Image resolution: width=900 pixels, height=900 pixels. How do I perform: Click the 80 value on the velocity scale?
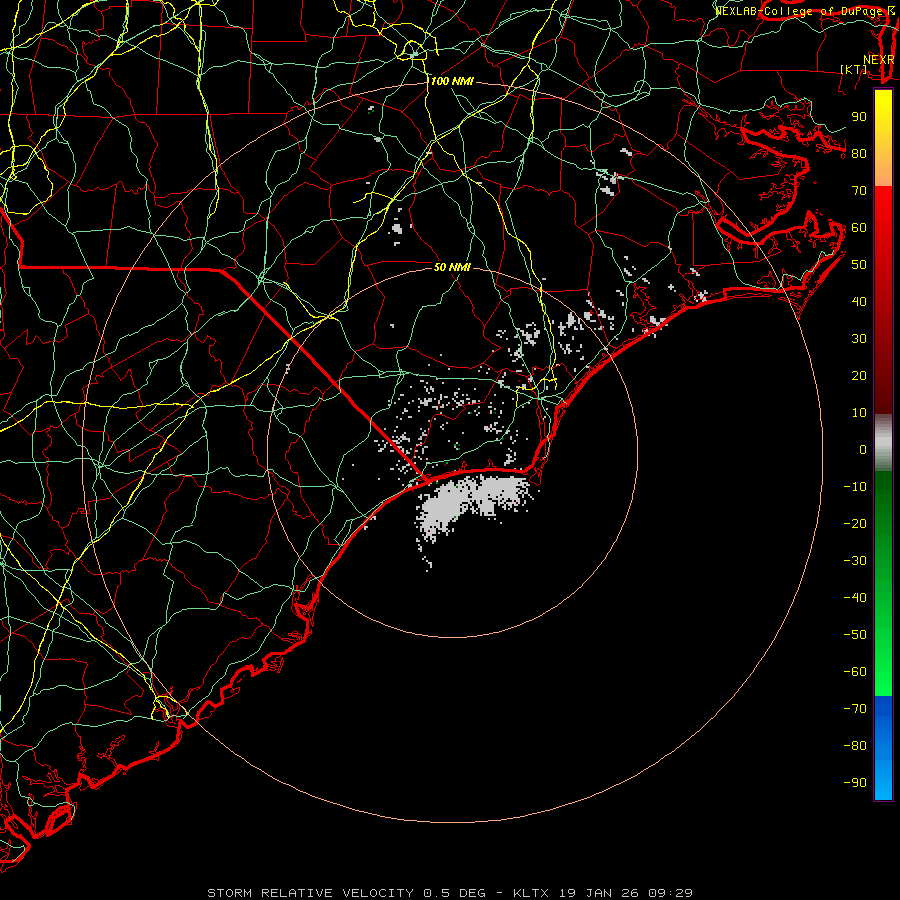coord(859,154)
